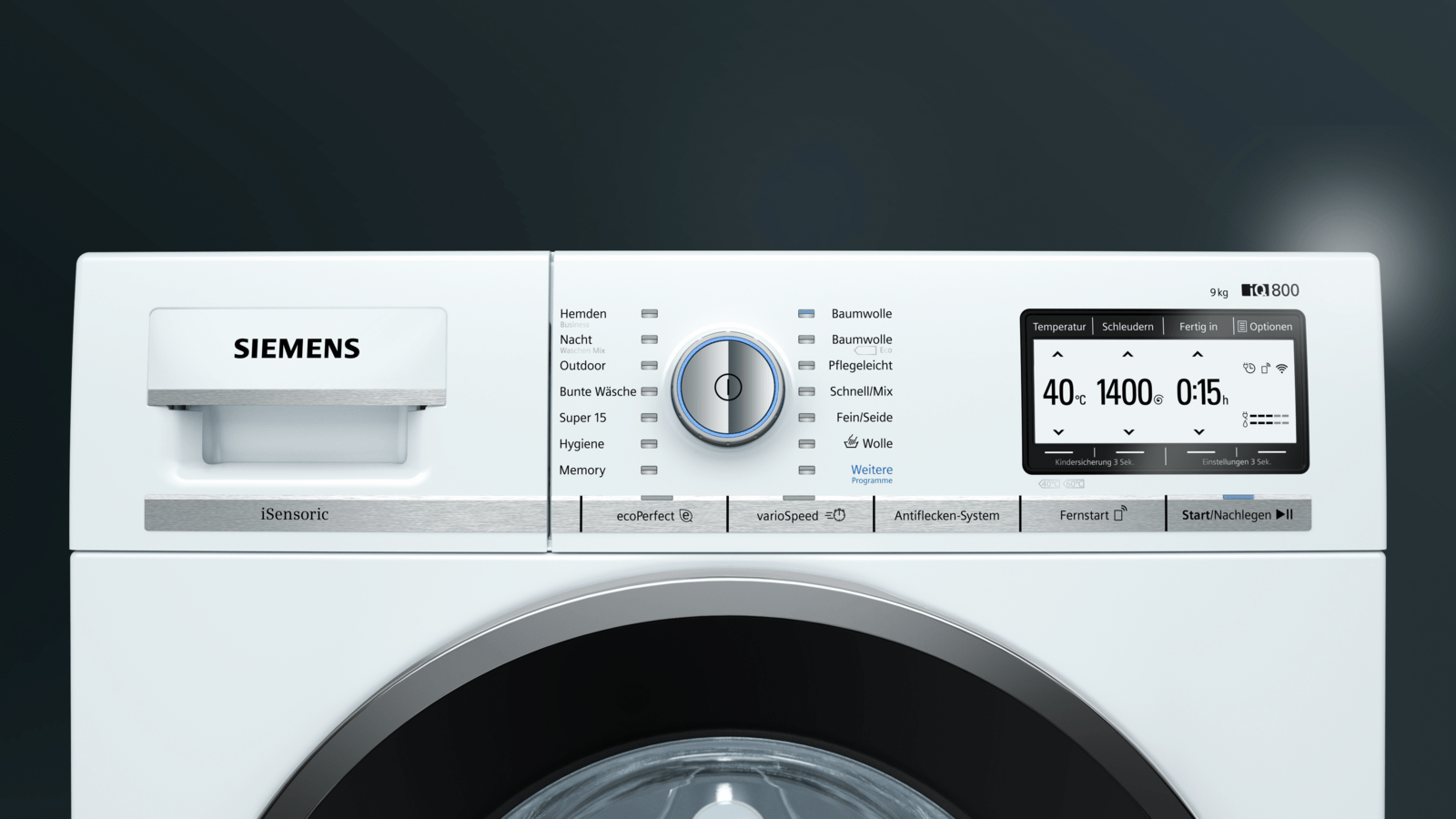This screenshot has width=1456, height=819.
Task: Tap the ecoPerfect leaf icon
Action: pyautogui.click(x=686, y=516)
